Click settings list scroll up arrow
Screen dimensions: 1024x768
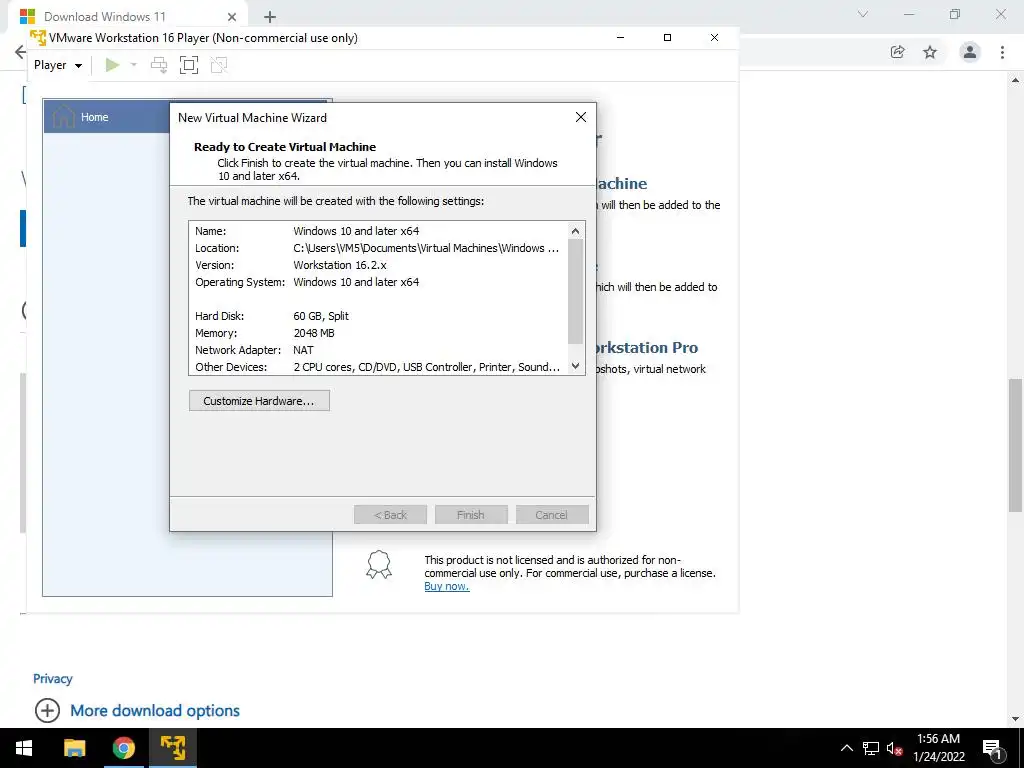pyautogui.click(x=575, y=231)
